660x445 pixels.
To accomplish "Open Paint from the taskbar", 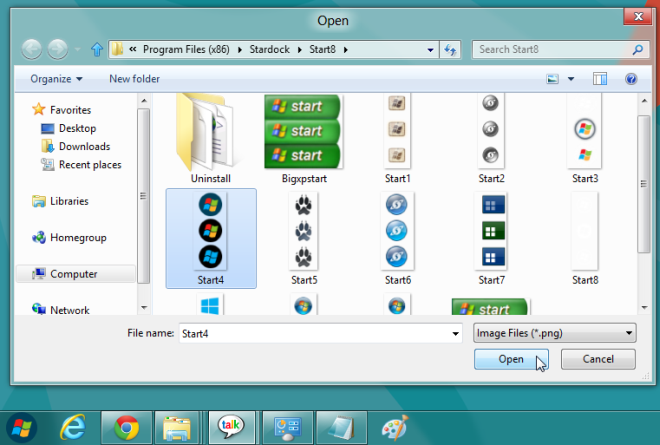I will coord(394,428).
